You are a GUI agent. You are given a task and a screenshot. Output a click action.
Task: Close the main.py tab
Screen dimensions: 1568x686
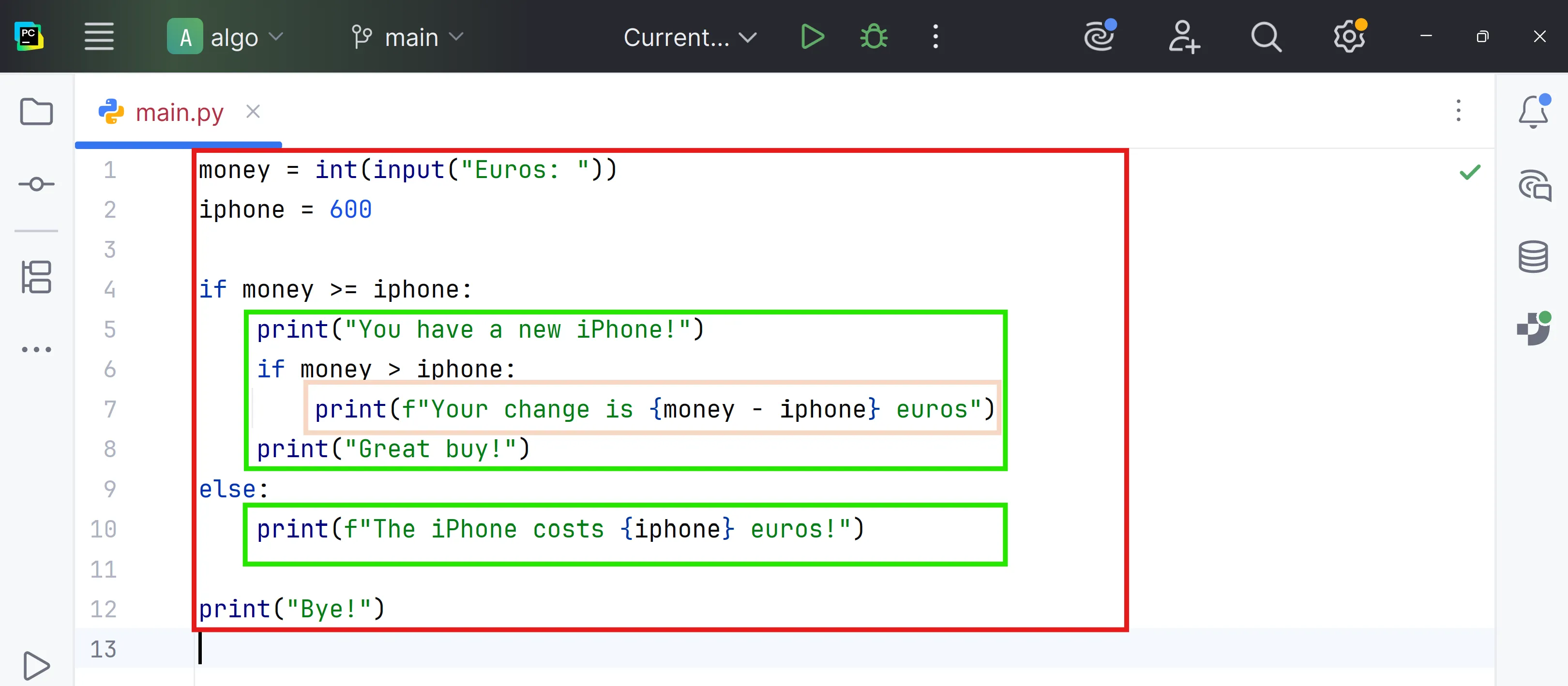pos(253,111)
